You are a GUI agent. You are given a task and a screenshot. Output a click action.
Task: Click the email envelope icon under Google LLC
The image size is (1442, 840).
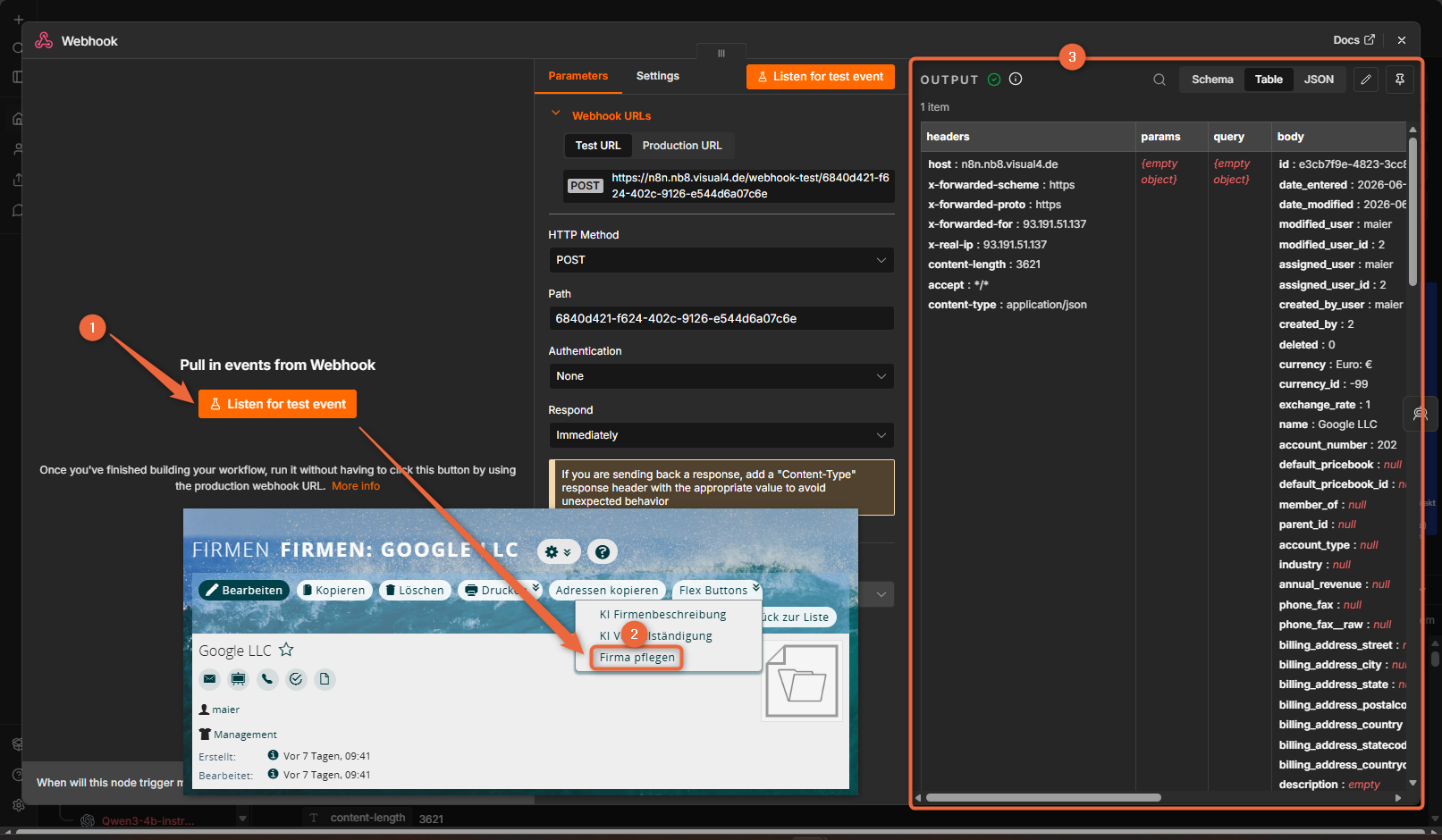[209, 679]
